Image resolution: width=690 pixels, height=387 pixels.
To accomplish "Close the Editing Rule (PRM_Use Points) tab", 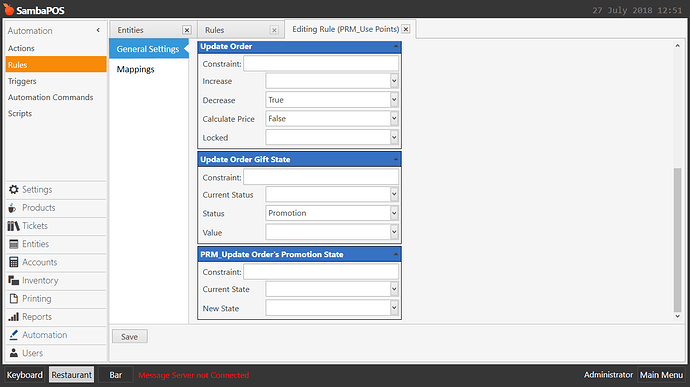I will click(x=406, y=29).
